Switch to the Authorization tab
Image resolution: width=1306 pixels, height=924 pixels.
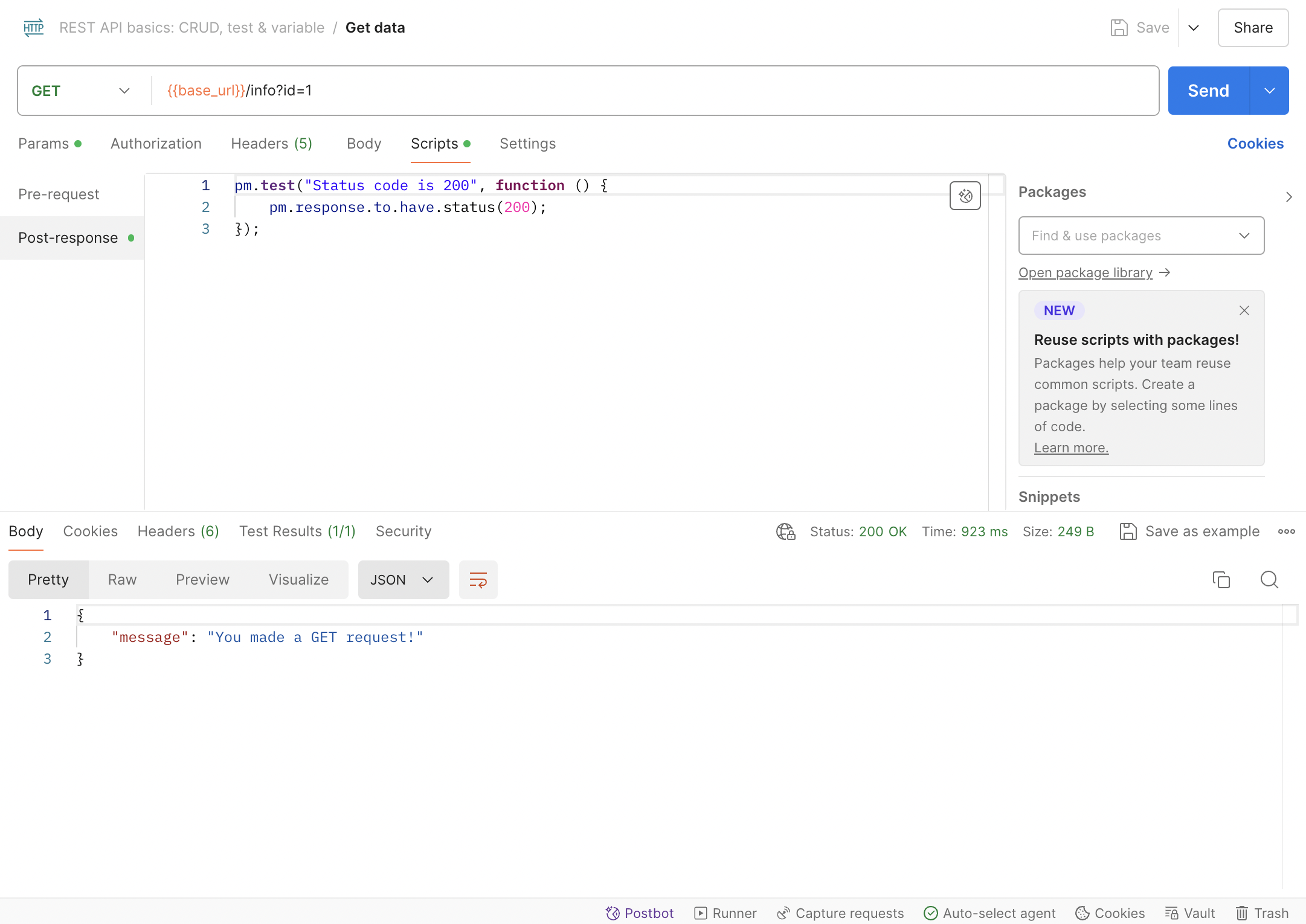156,144
